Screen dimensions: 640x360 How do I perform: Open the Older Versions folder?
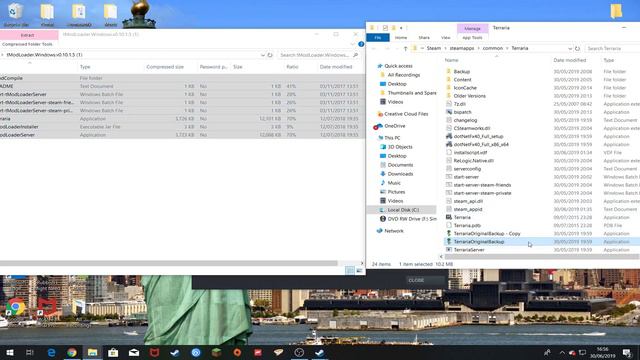[x=469, y=96]
